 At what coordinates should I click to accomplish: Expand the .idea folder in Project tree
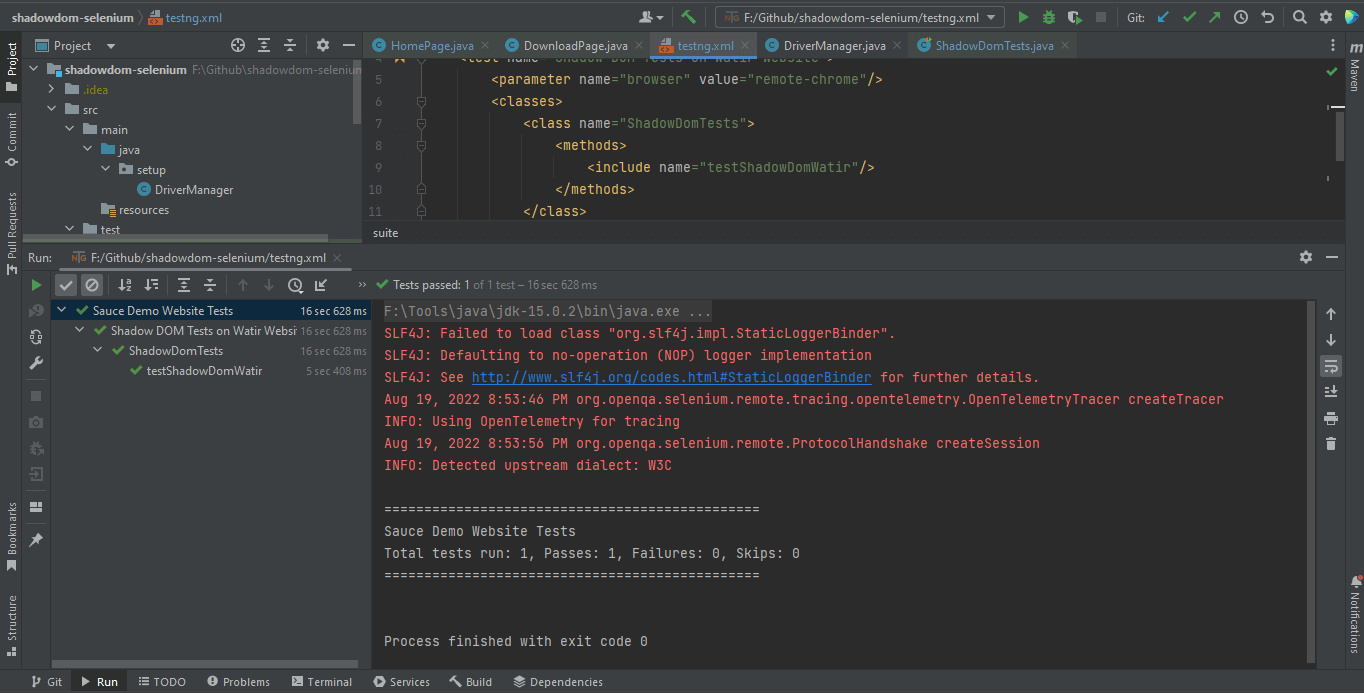(x=50, y=90)
